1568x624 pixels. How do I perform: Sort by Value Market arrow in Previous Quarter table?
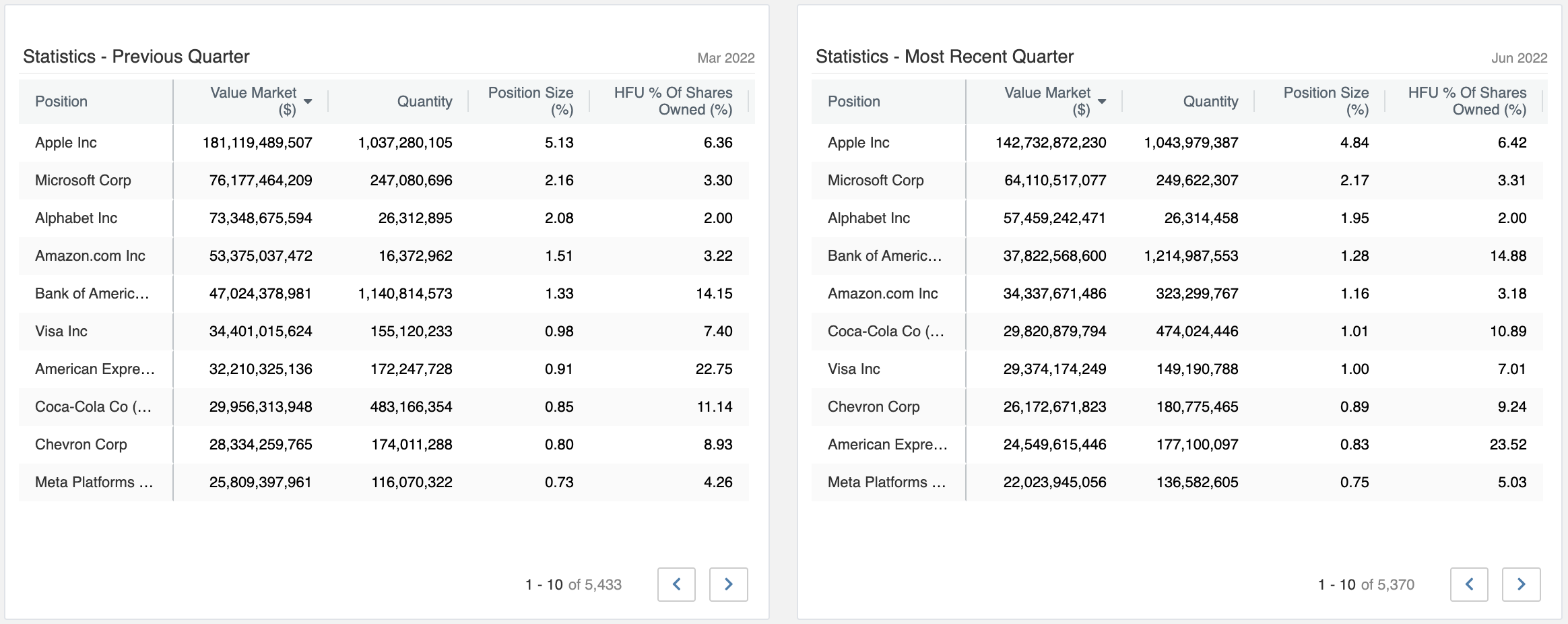(x=308, y=101)
